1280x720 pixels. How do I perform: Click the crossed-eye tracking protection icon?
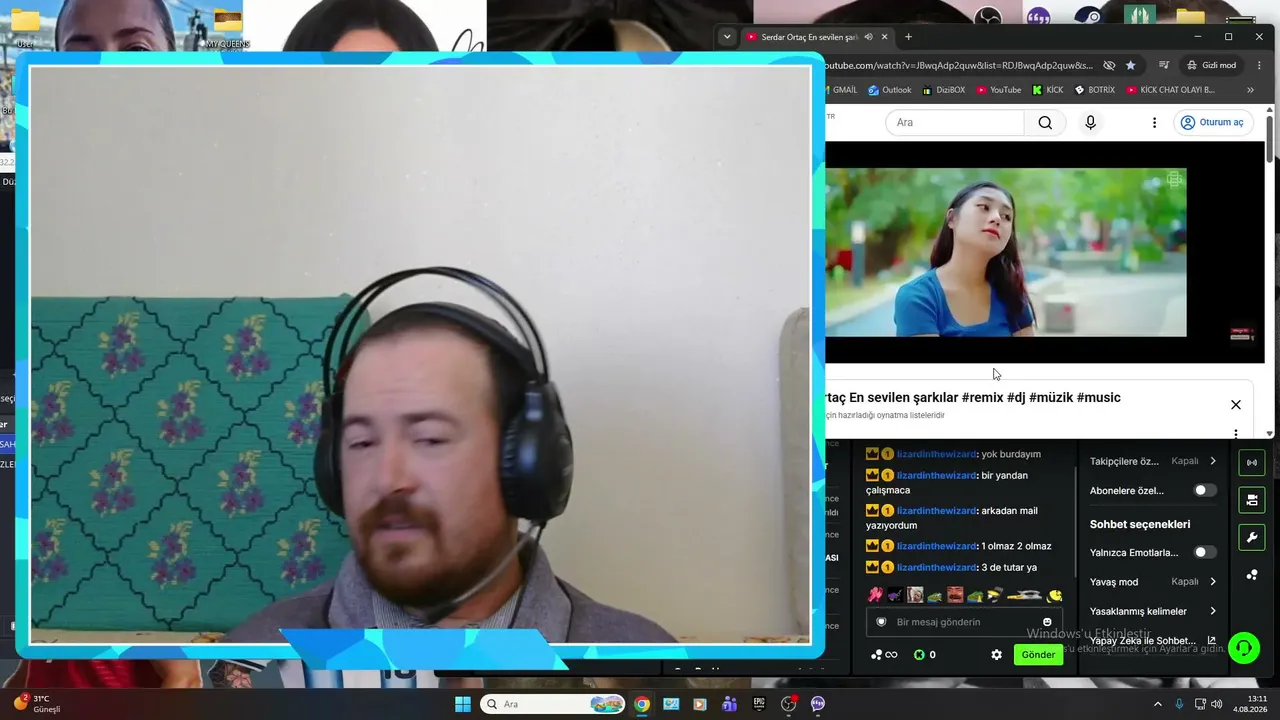[x=1109, y=65]
